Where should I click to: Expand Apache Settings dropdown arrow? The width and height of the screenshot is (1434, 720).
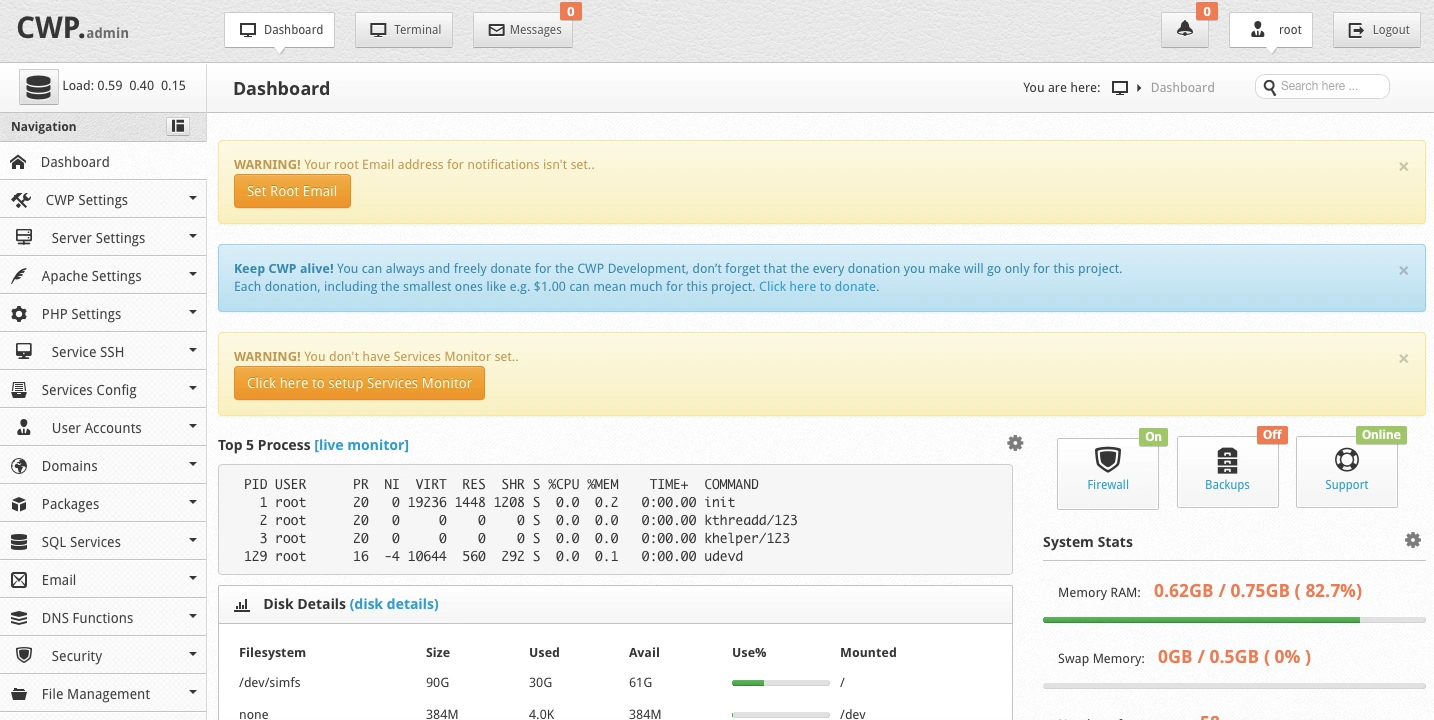coord(192,274)
